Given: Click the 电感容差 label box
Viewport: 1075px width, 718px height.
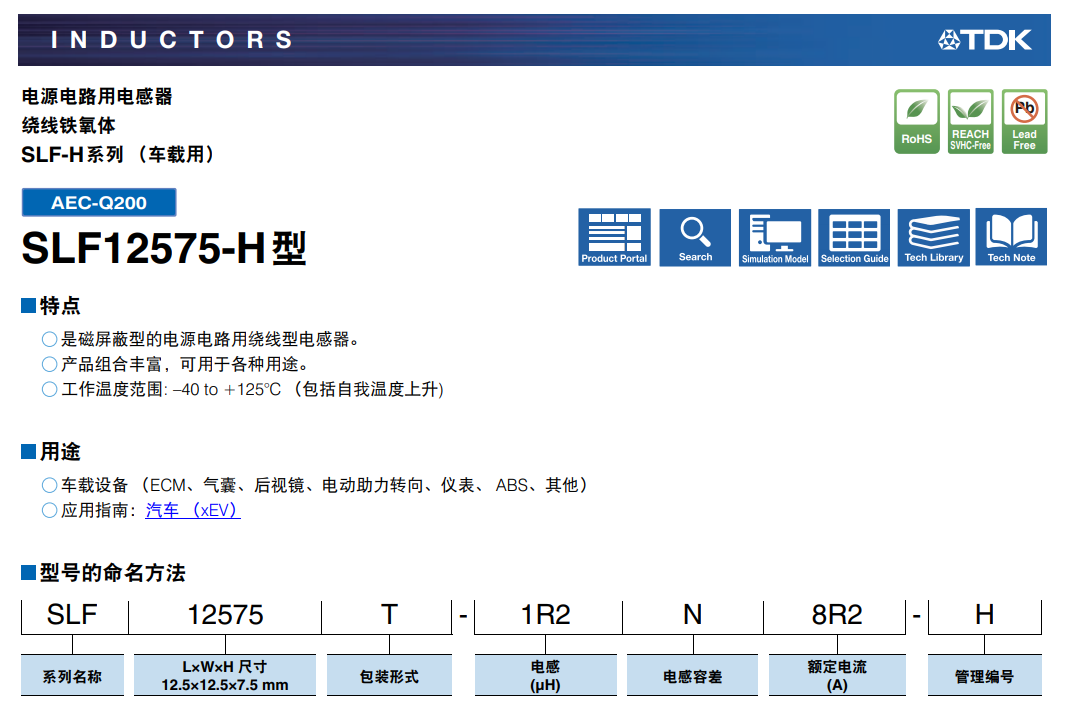Looking at the screenshot, I should 692,675.
